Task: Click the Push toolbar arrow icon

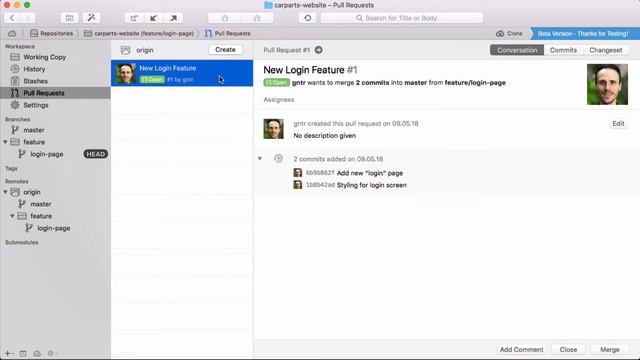Action: pos(173,18)
